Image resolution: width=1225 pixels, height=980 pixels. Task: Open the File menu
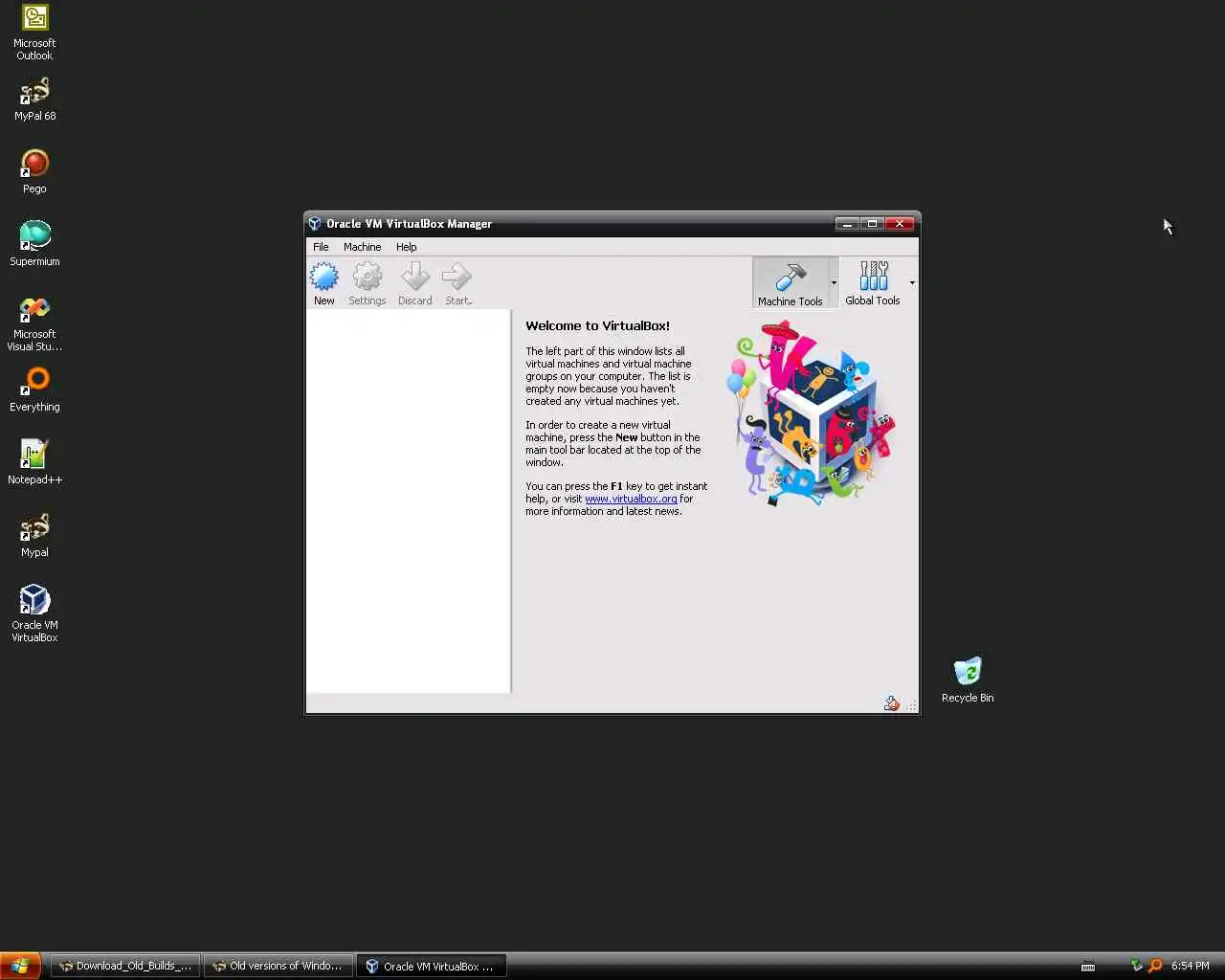point(321,247)
